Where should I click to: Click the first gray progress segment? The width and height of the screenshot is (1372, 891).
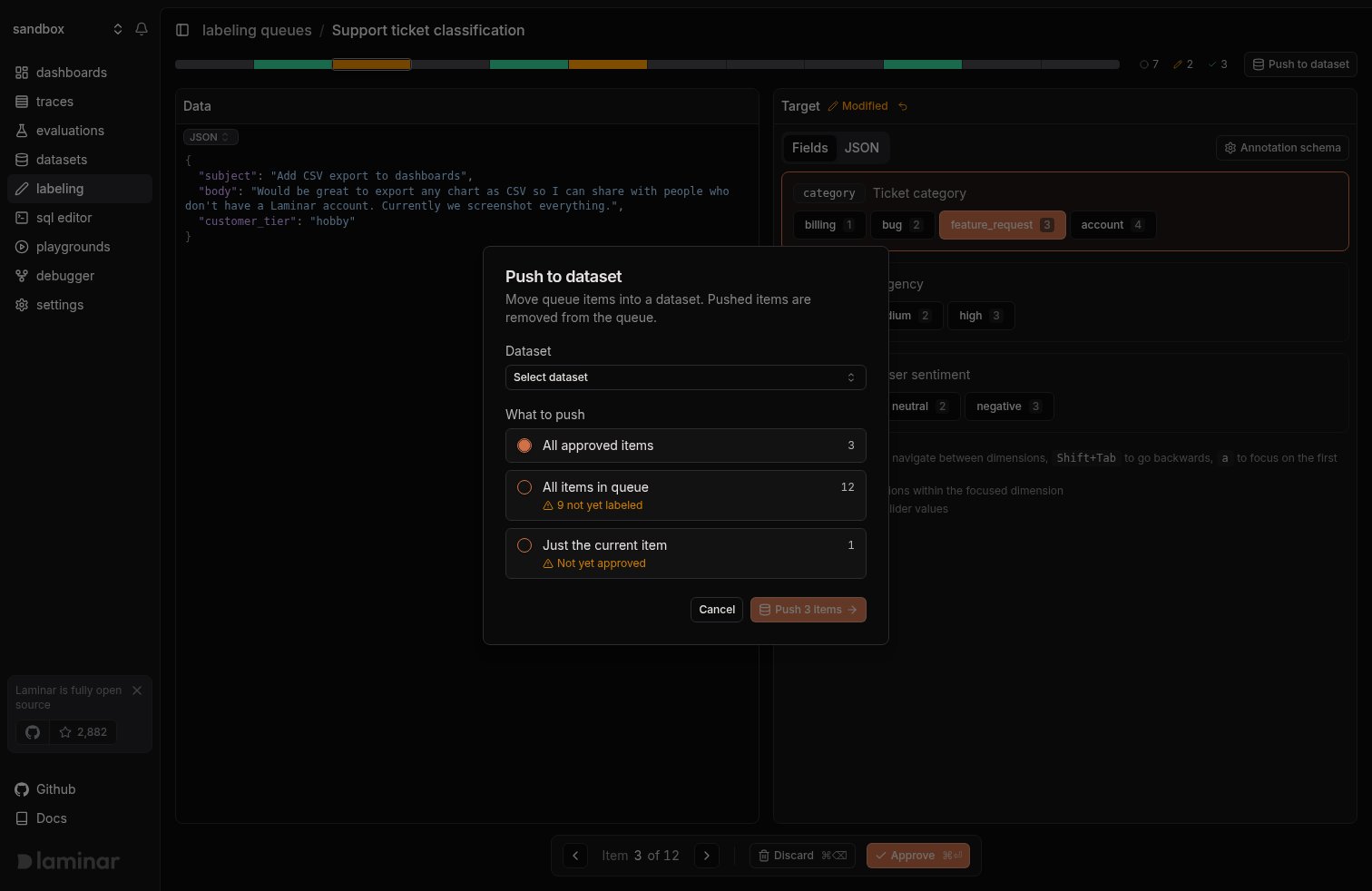click(x=214, y=64)
